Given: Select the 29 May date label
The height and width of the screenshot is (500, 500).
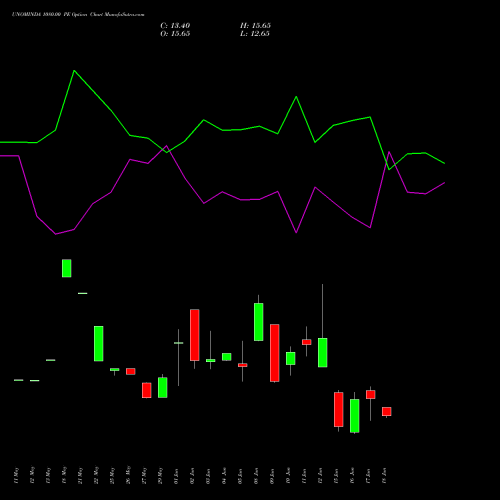Looking at the screenshot, I should [160, 476].
